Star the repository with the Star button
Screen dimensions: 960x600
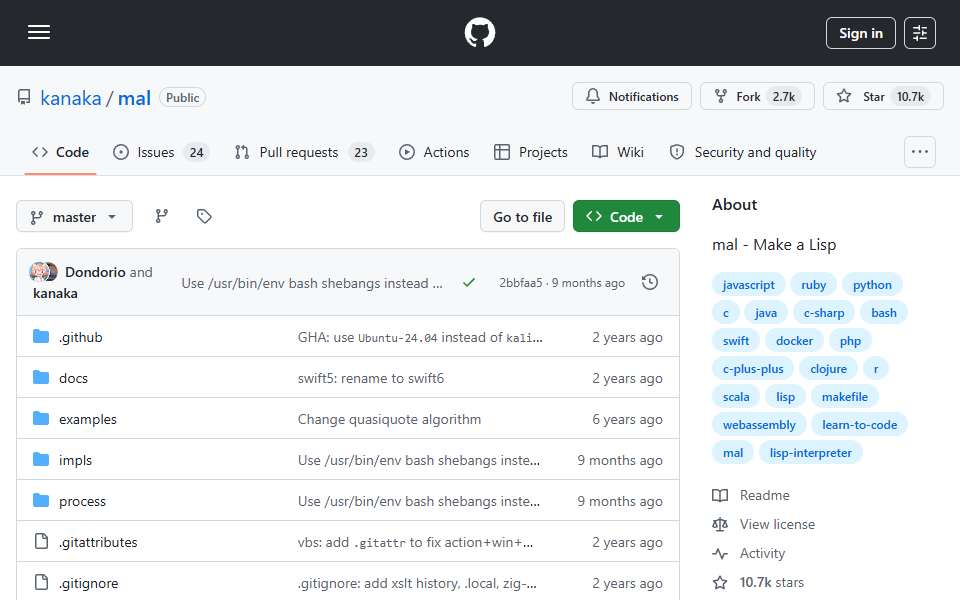pyautogui.click(x=883, y=97)
